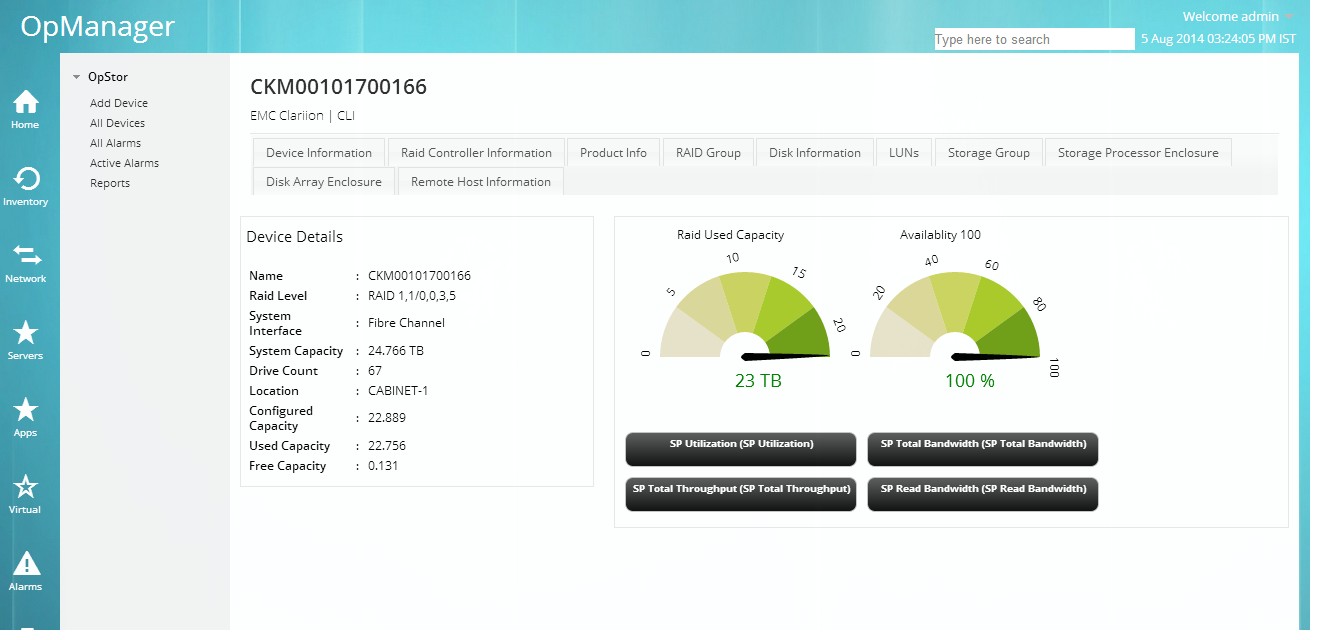This screenshot has width=1344, height=640.
Task: Select the 0.131 free capacity value
Action: coord(383,466)
